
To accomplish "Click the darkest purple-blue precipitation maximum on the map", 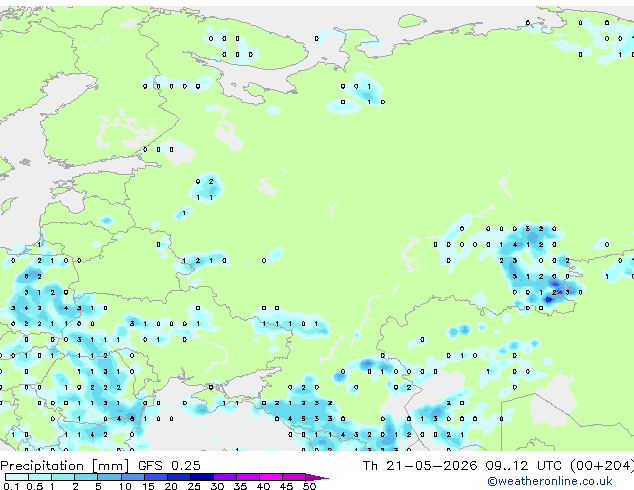I will 548,300.
